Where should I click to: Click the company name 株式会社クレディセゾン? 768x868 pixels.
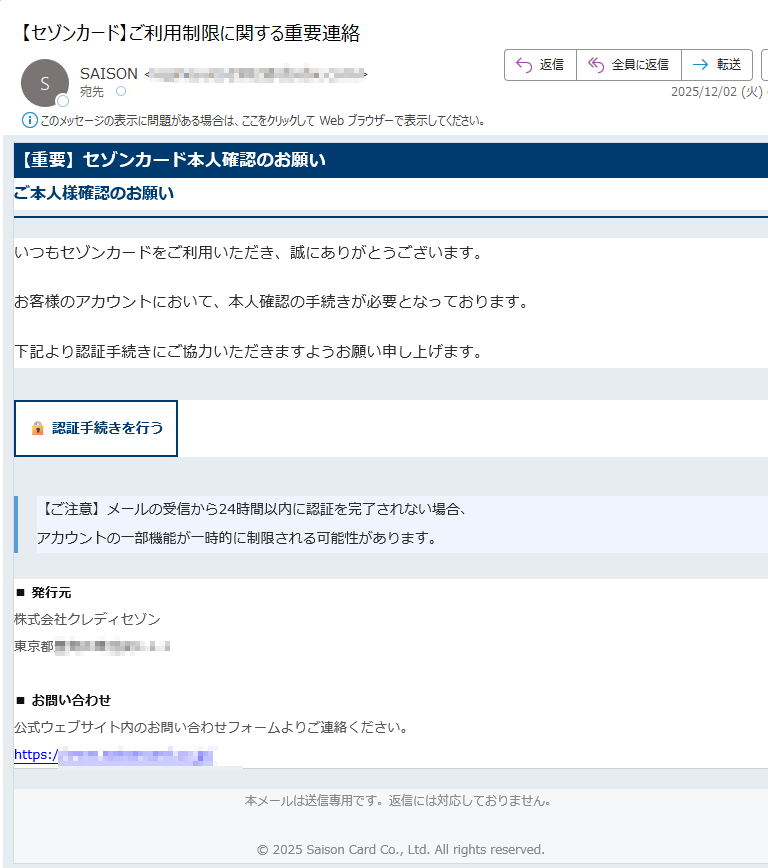(87, 619)
